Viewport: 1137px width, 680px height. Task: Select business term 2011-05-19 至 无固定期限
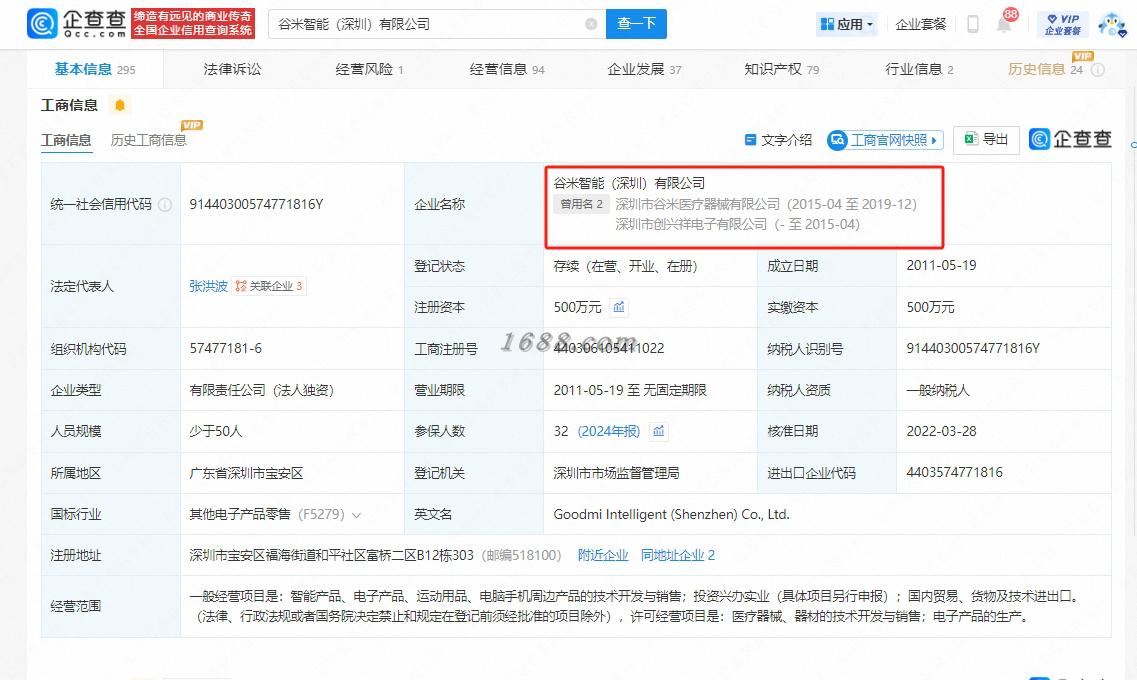coord(629,390)
